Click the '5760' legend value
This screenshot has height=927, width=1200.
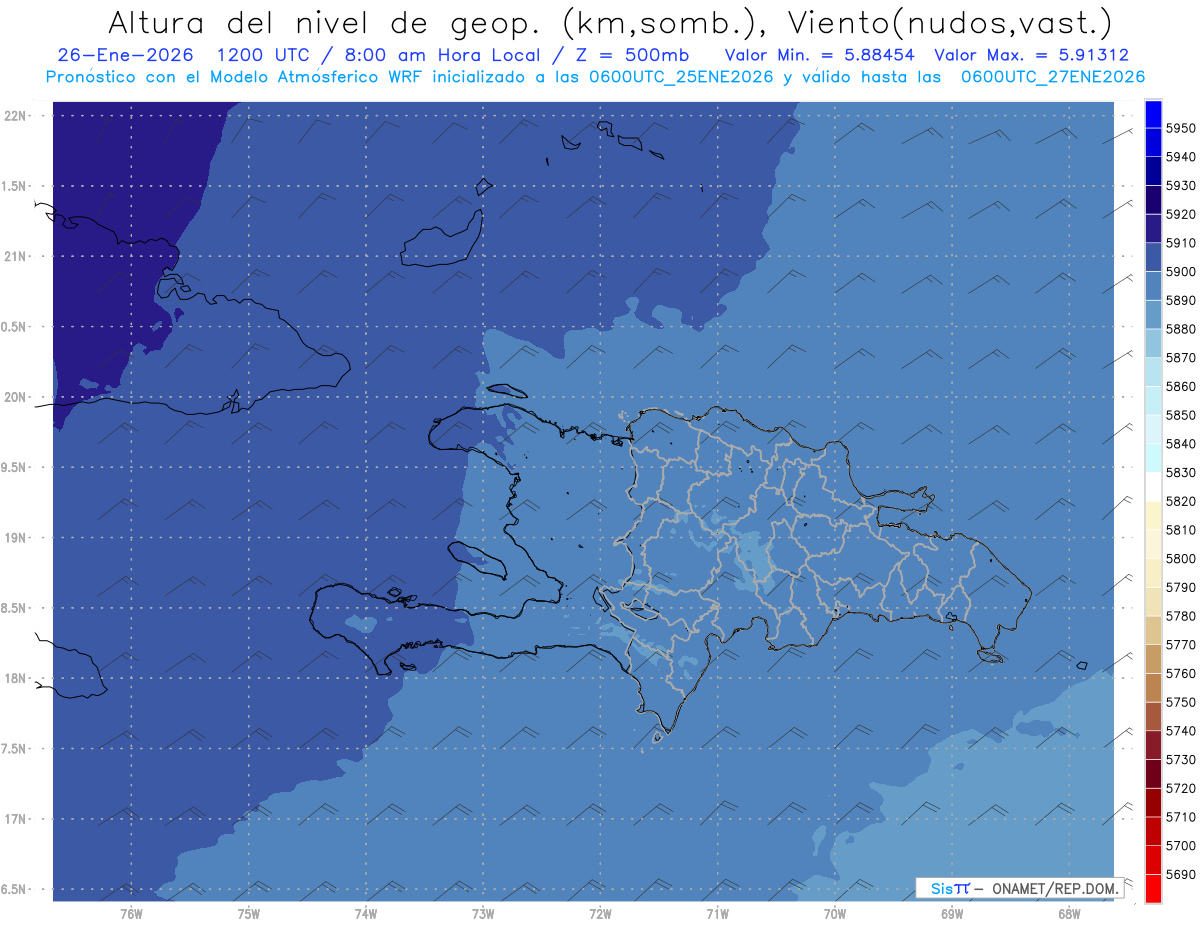click(x=1181, y=673)
